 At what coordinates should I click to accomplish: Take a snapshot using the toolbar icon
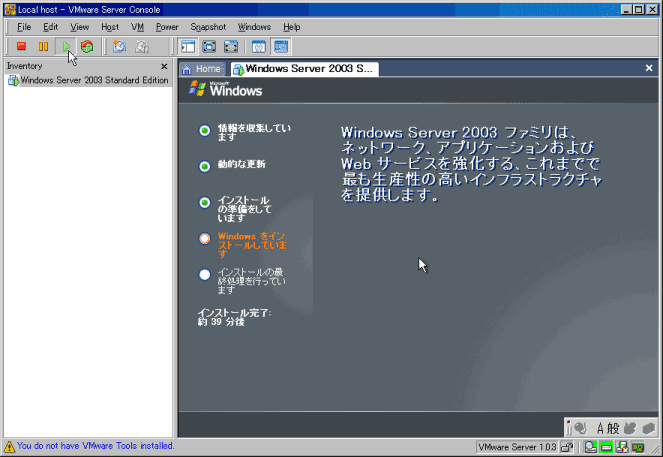tap(120, 47)
